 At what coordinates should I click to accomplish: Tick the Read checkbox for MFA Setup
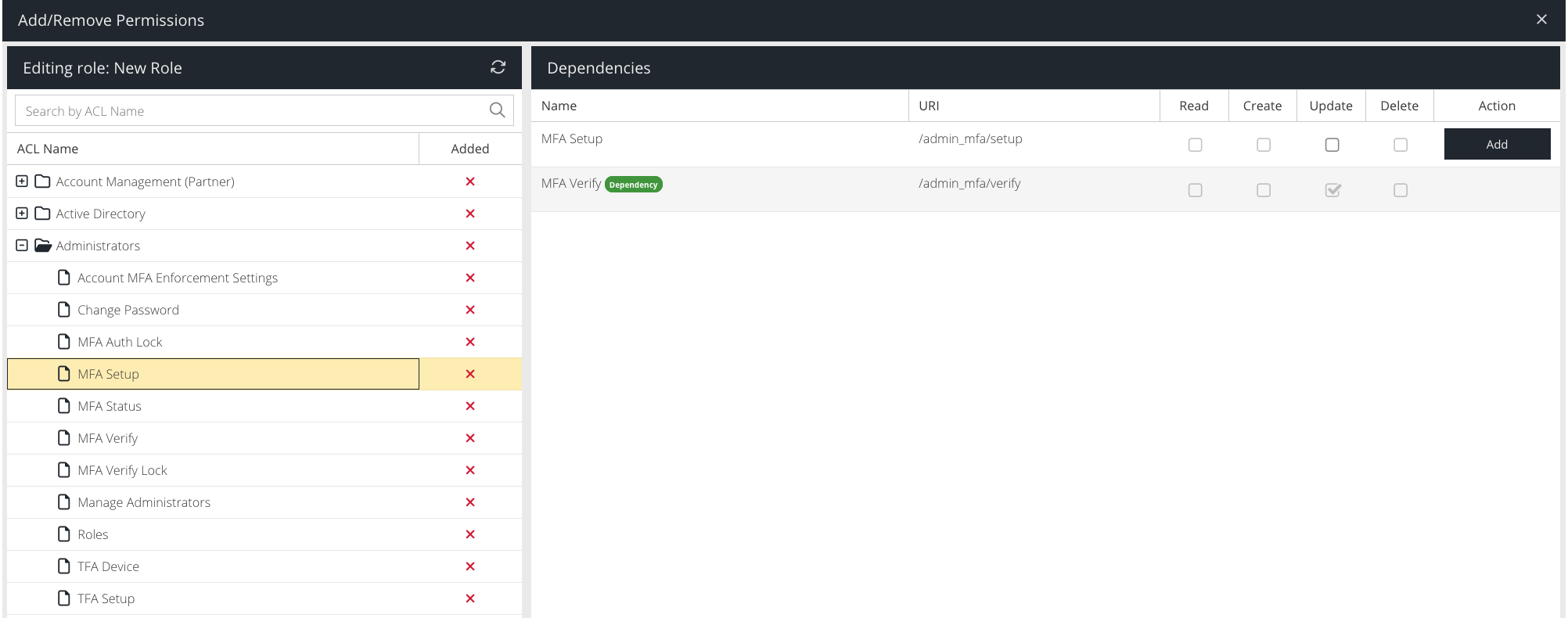coord(1195,145)
